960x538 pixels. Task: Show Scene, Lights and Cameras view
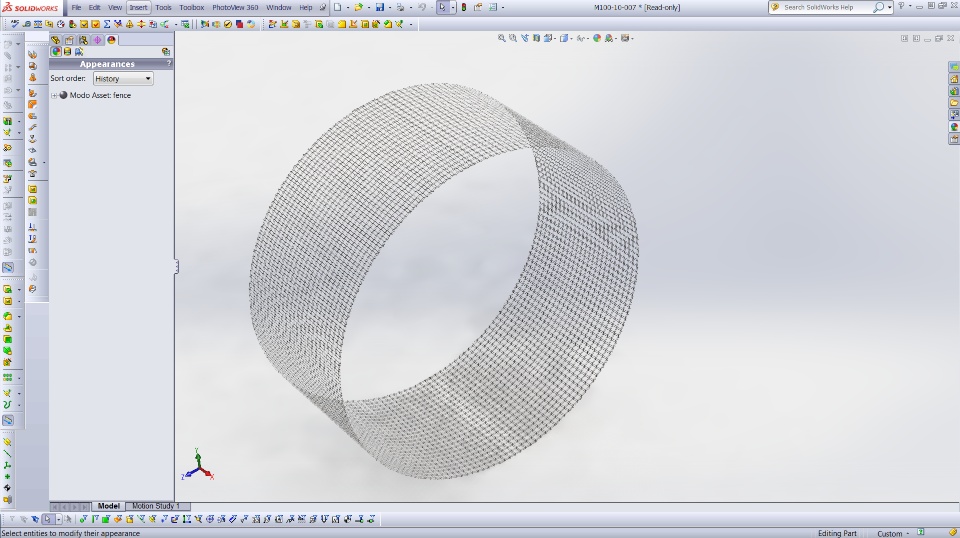[x=79, y=52]
